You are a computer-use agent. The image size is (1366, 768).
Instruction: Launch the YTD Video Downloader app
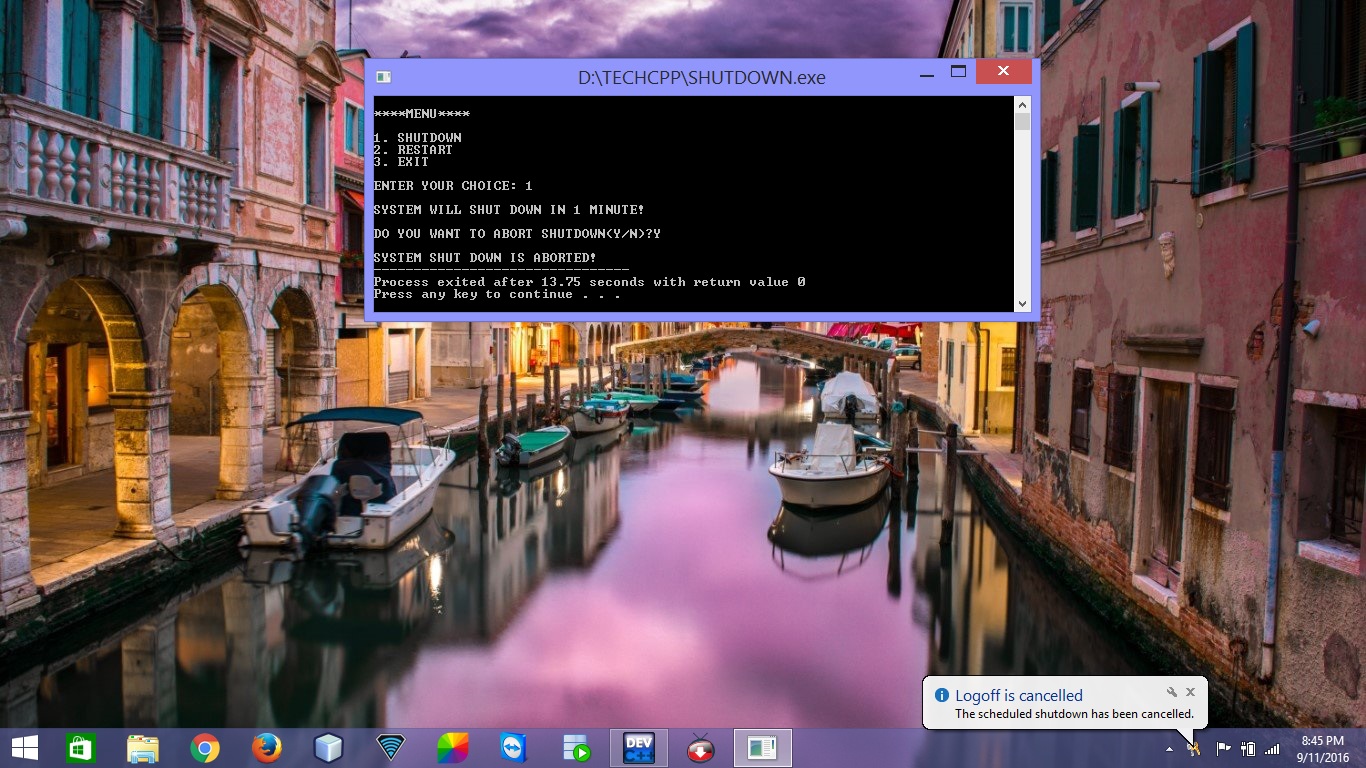[700, 748]
